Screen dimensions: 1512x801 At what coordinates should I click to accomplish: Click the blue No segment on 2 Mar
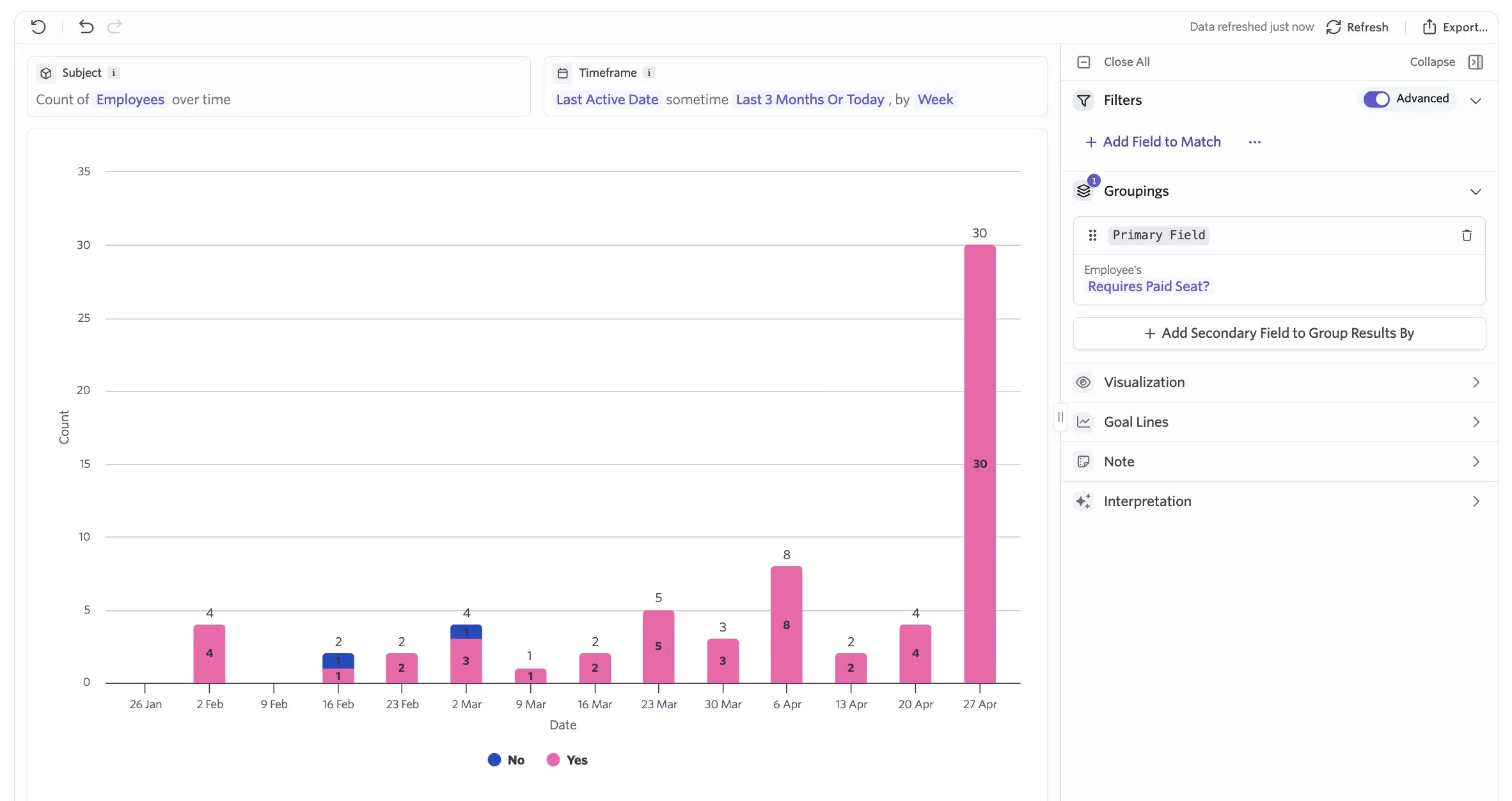click(466, 632)
